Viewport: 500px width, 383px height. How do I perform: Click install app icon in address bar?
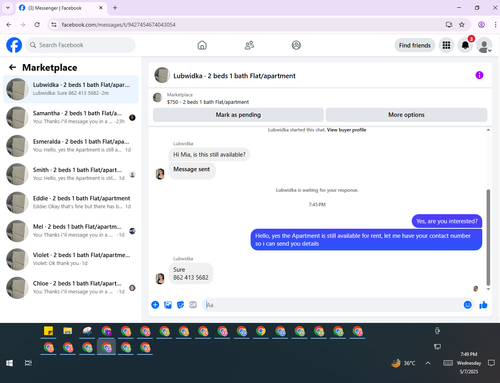pos(449,25)
